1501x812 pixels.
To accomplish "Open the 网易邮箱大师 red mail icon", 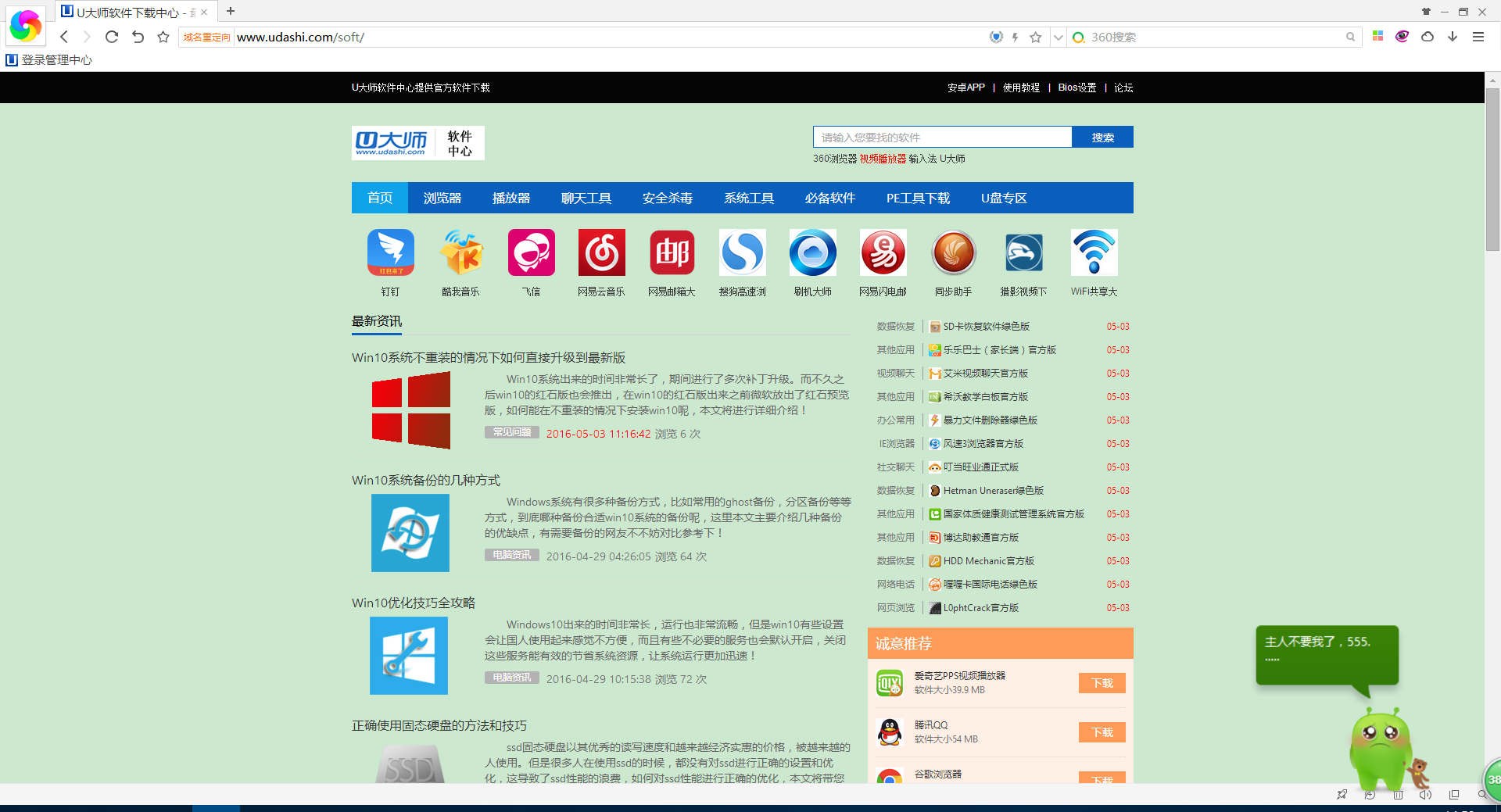I will pos(672,252).
